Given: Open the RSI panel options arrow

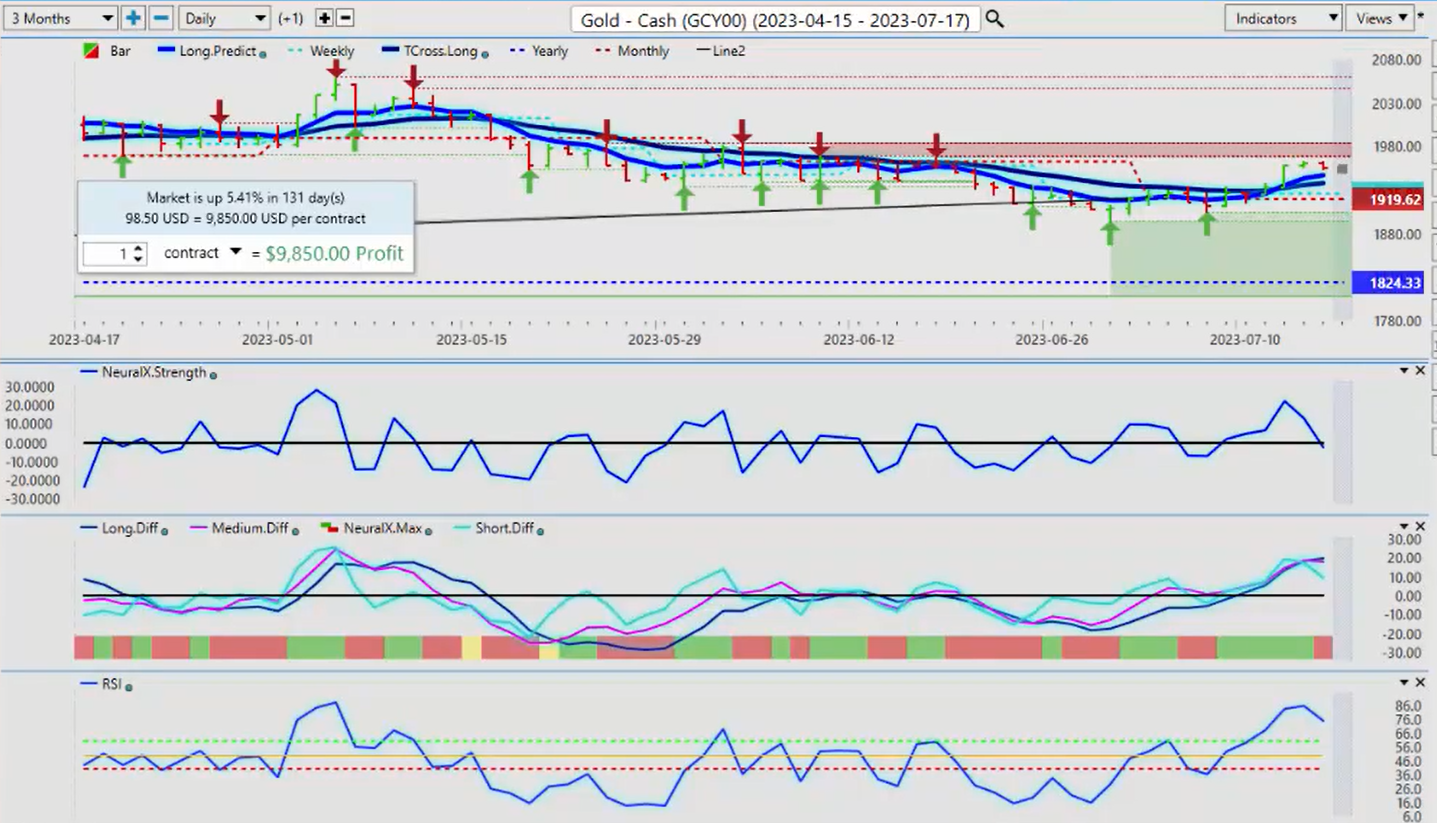Looking at the screenshot, I should [x=1404, y=681].
